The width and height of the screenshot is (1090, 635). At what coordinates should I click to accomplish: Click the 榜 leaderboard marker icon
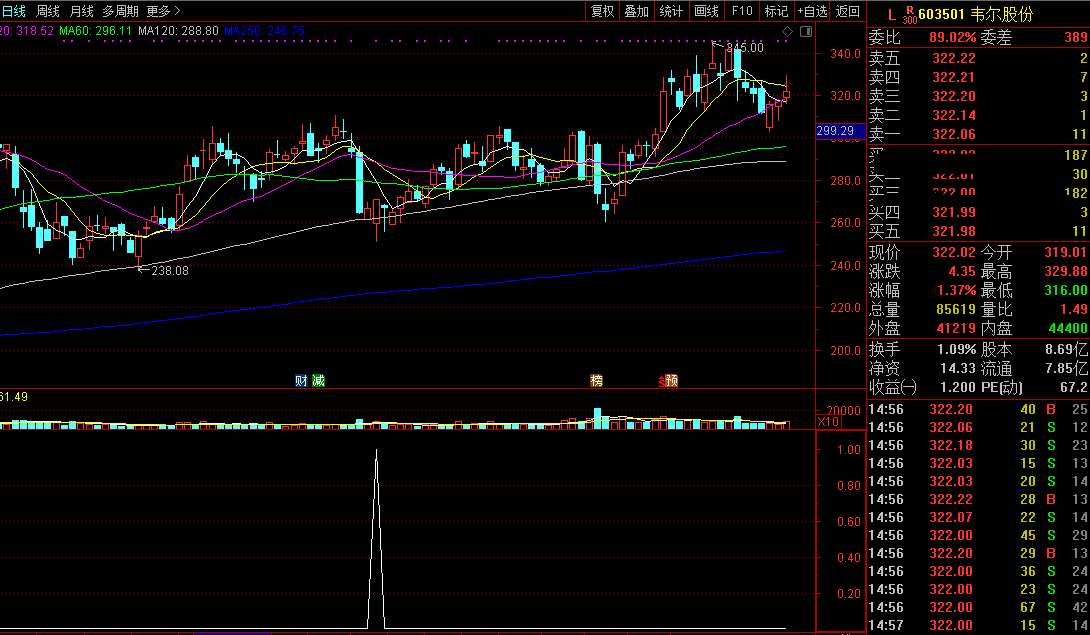coord(596,380)
